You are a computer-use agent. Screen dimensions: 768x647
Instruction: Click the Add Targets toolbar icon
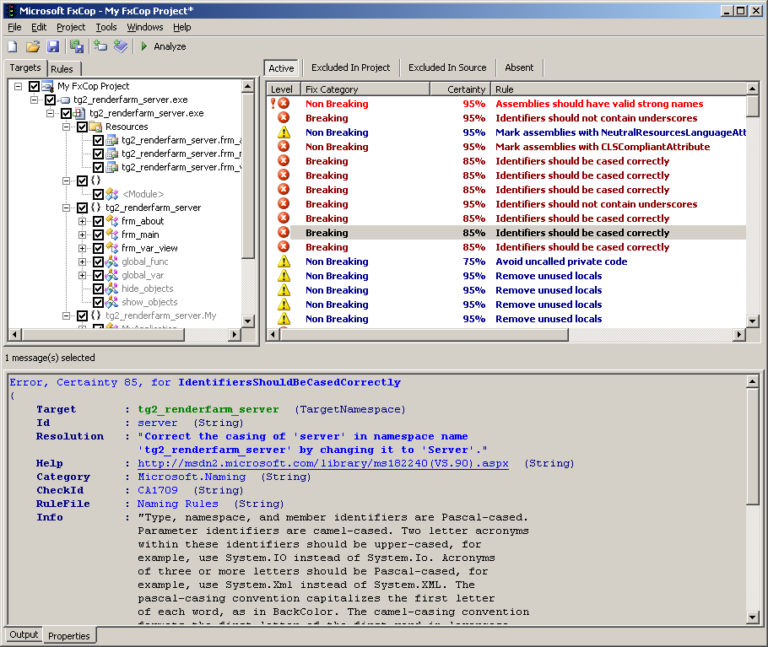click(x=100, y=46)
